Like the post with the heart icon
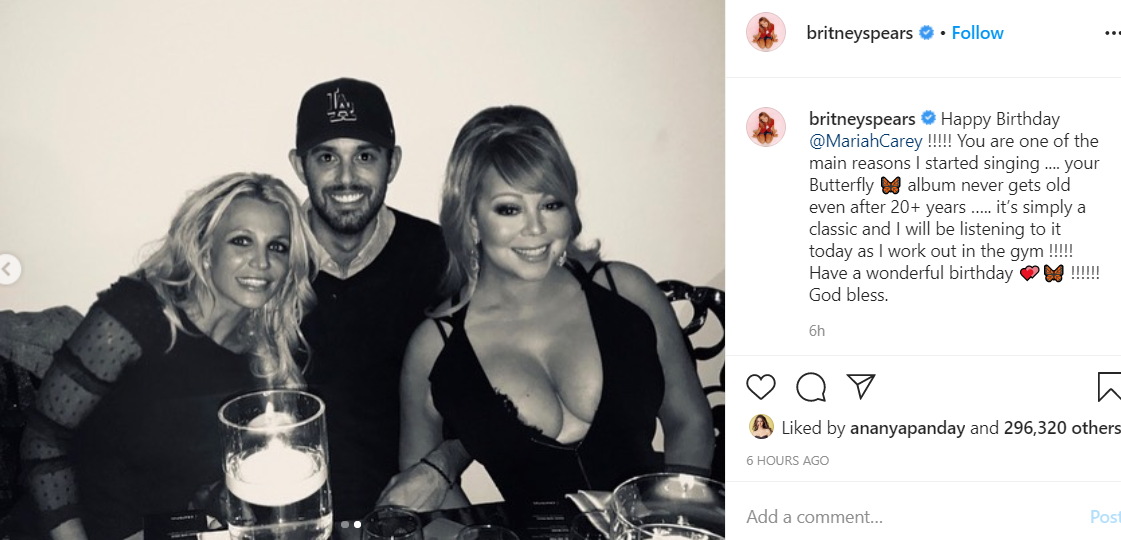Viewport: 1121px width, 540px height. [761, 387]
